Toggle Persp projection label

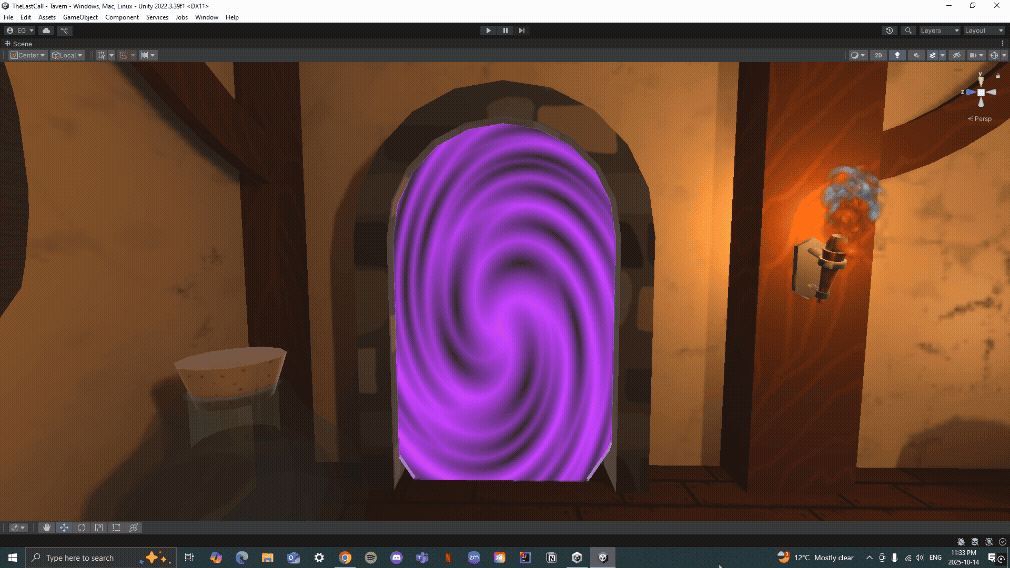pyautogui.click(x=980, y=118)
